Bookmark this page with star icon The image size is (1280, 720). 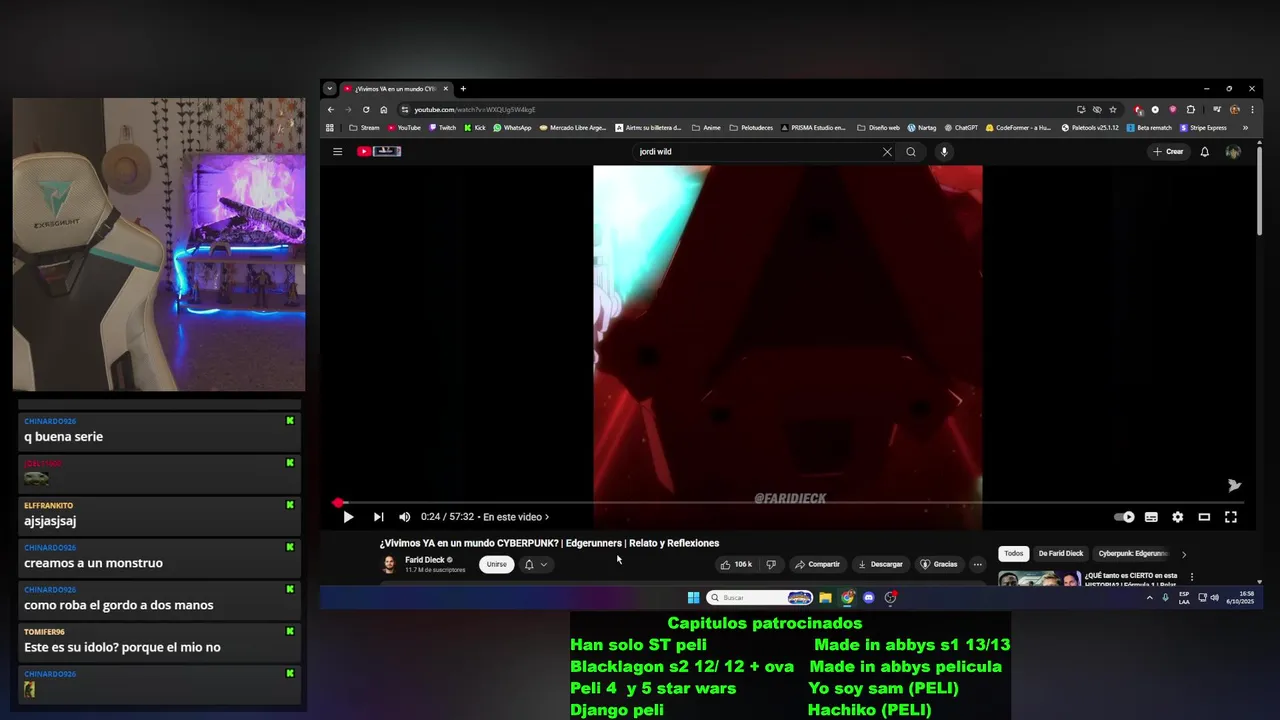pyautogui.click(x=1113, y=110)
